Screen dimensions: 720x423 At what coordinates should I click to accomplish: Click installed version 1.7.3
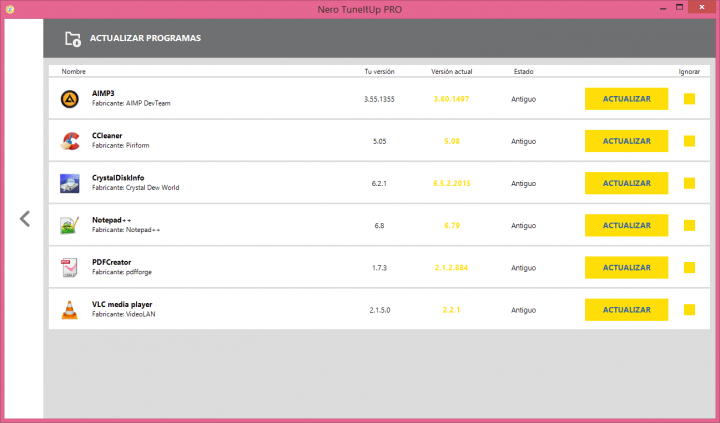(x=379, y=268)
